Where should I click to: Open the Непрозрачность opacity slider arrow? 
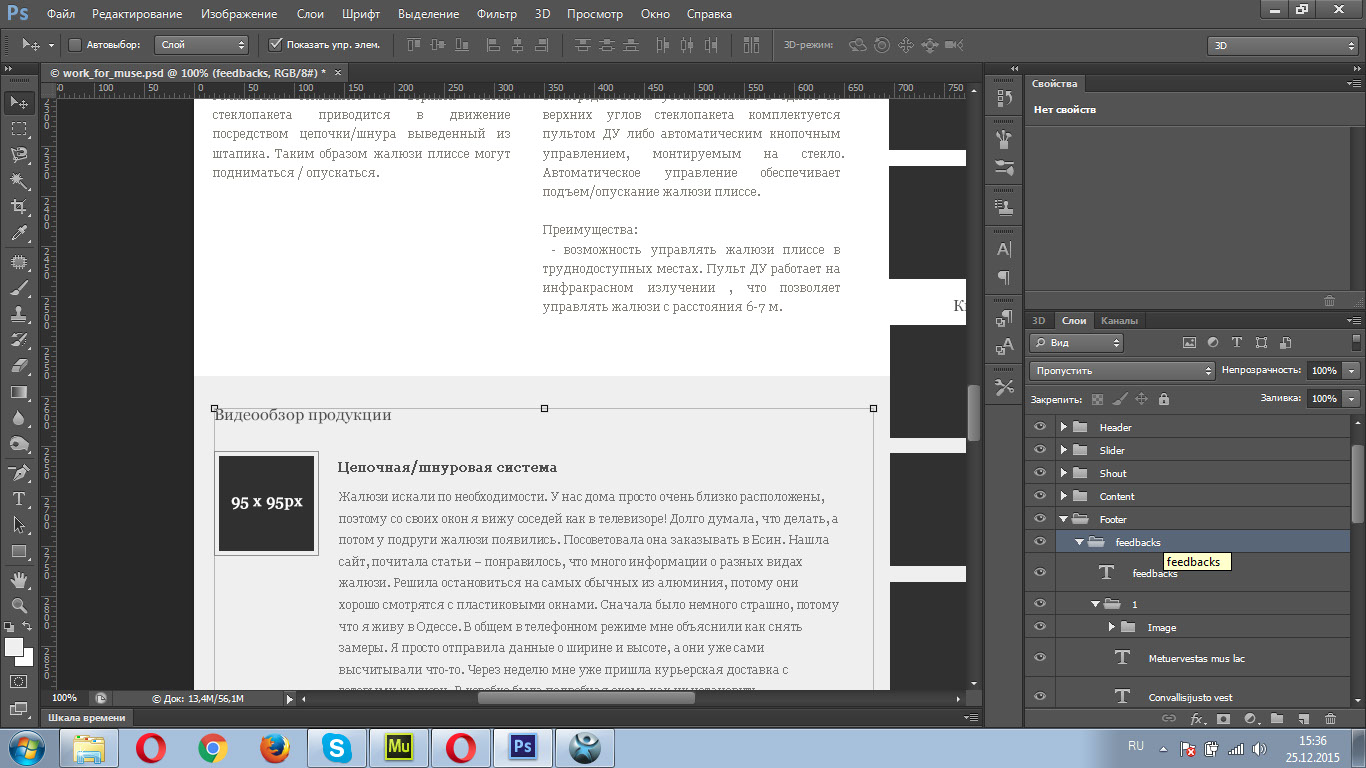click(1352, 370)
